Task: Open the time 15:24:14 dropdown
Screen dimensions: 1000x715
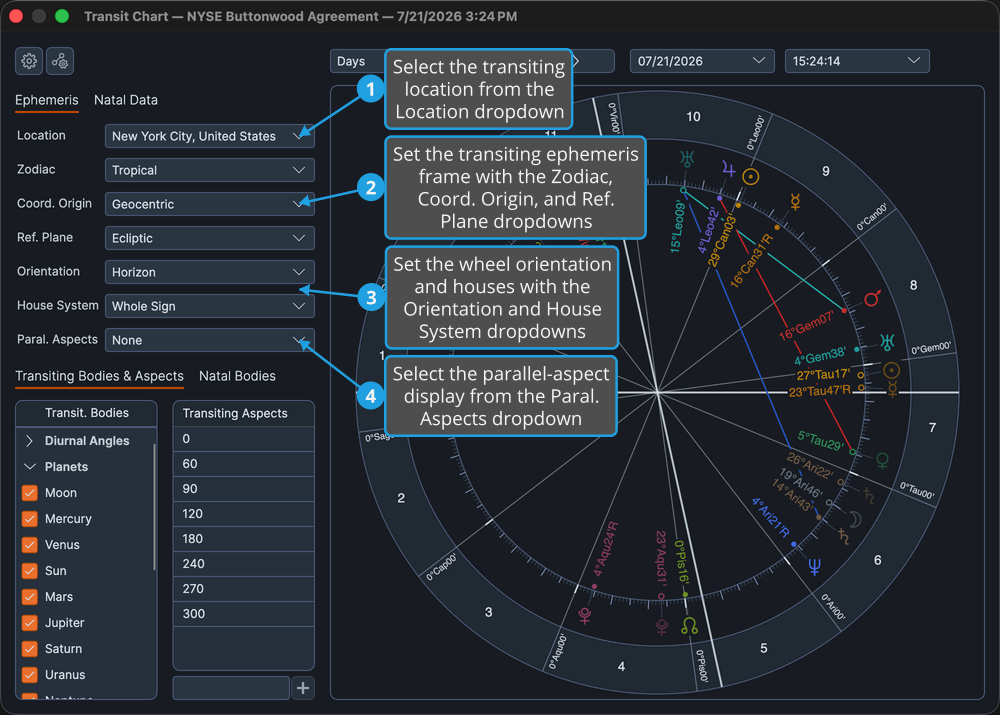Action: tap(857, 61)
